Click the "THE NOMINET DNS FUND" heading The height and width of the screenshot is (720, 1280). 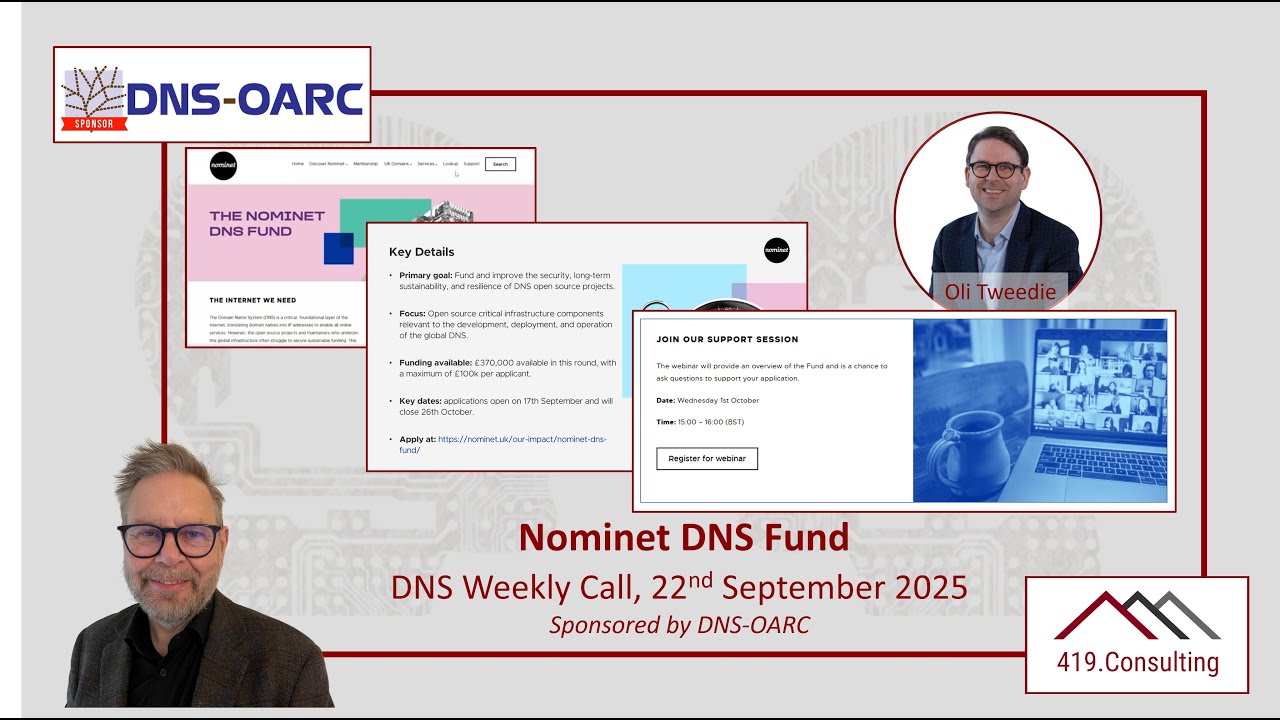pos(267,223)
